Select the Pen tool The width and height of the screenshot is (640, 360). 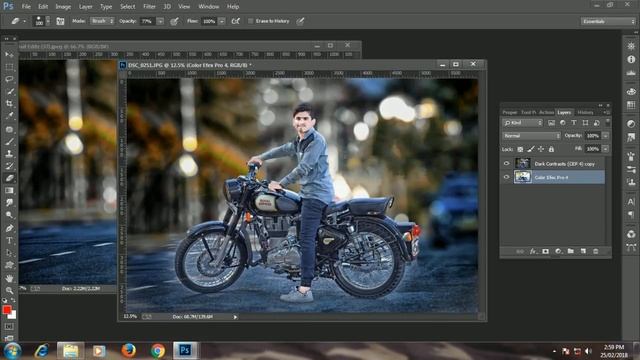9,228
